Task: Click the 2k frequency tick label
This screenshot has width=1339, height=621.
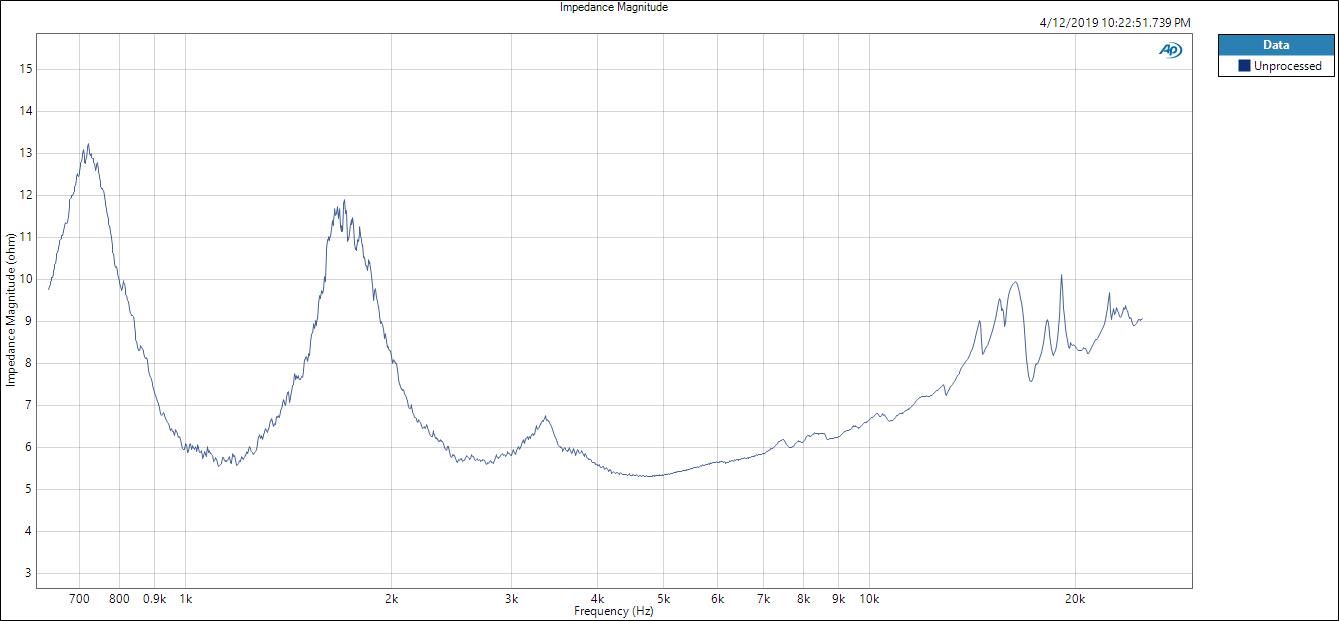Action: pos(391,599)
